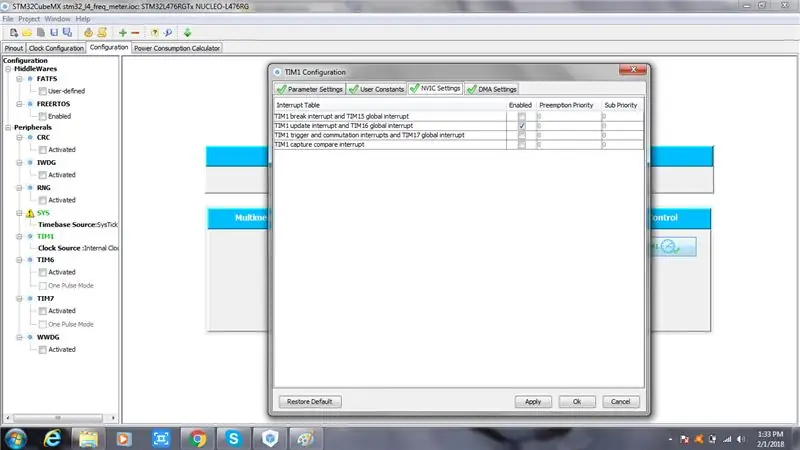Open Skype from the taskbar

233,438
